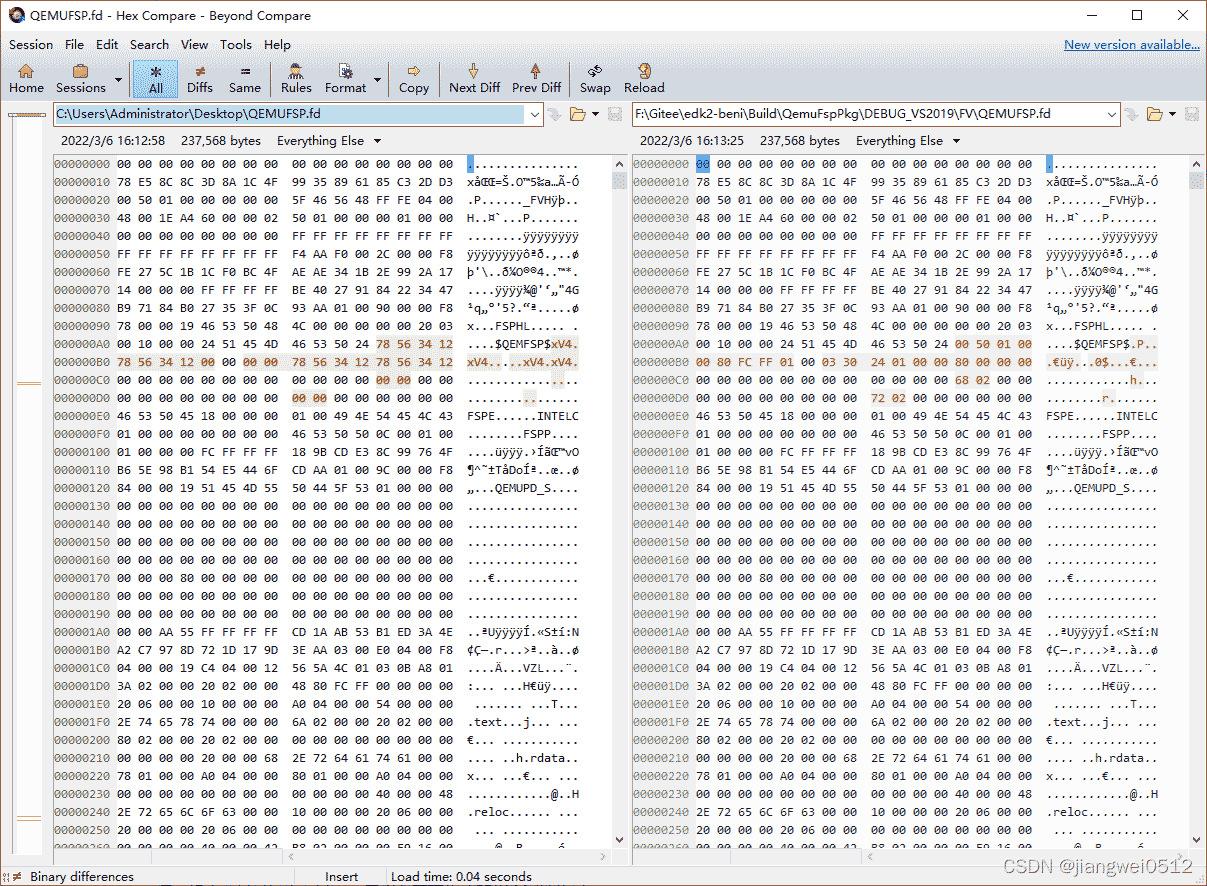Open the Home view in toolbar
This screenshot has height=886, width=1207.
pos(26,78)
